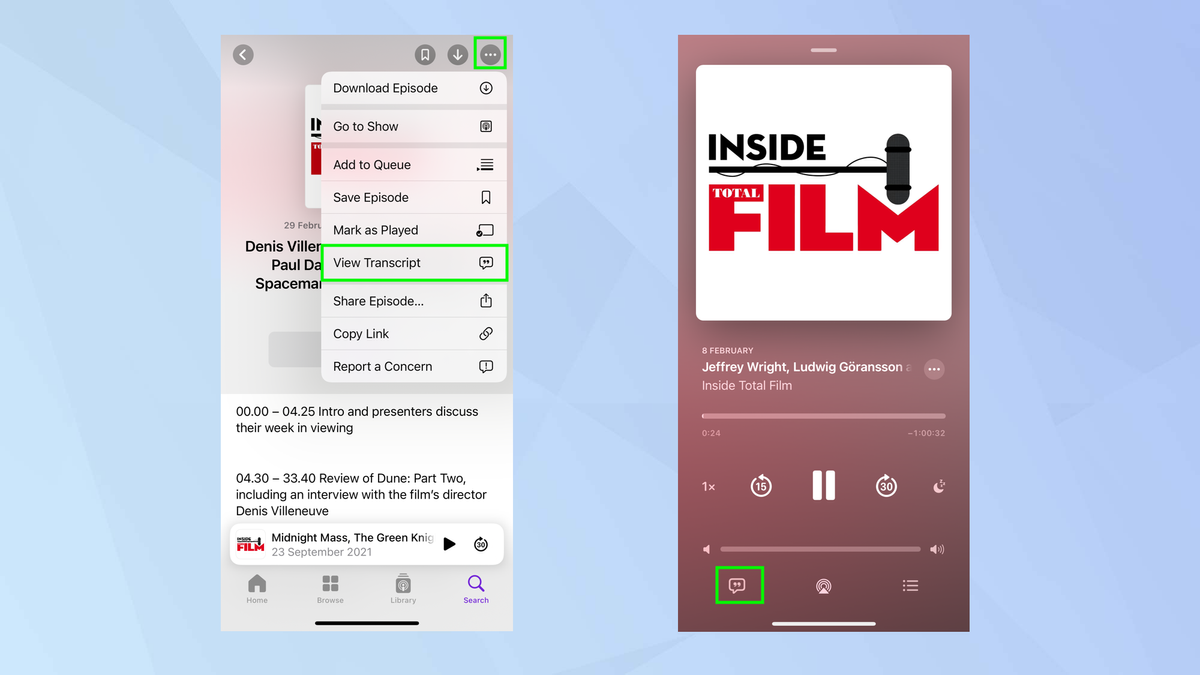Viewport: 1200px width, 675px height.
Task: Mute audio via the small speaker icon
Action: pos(706,549)
